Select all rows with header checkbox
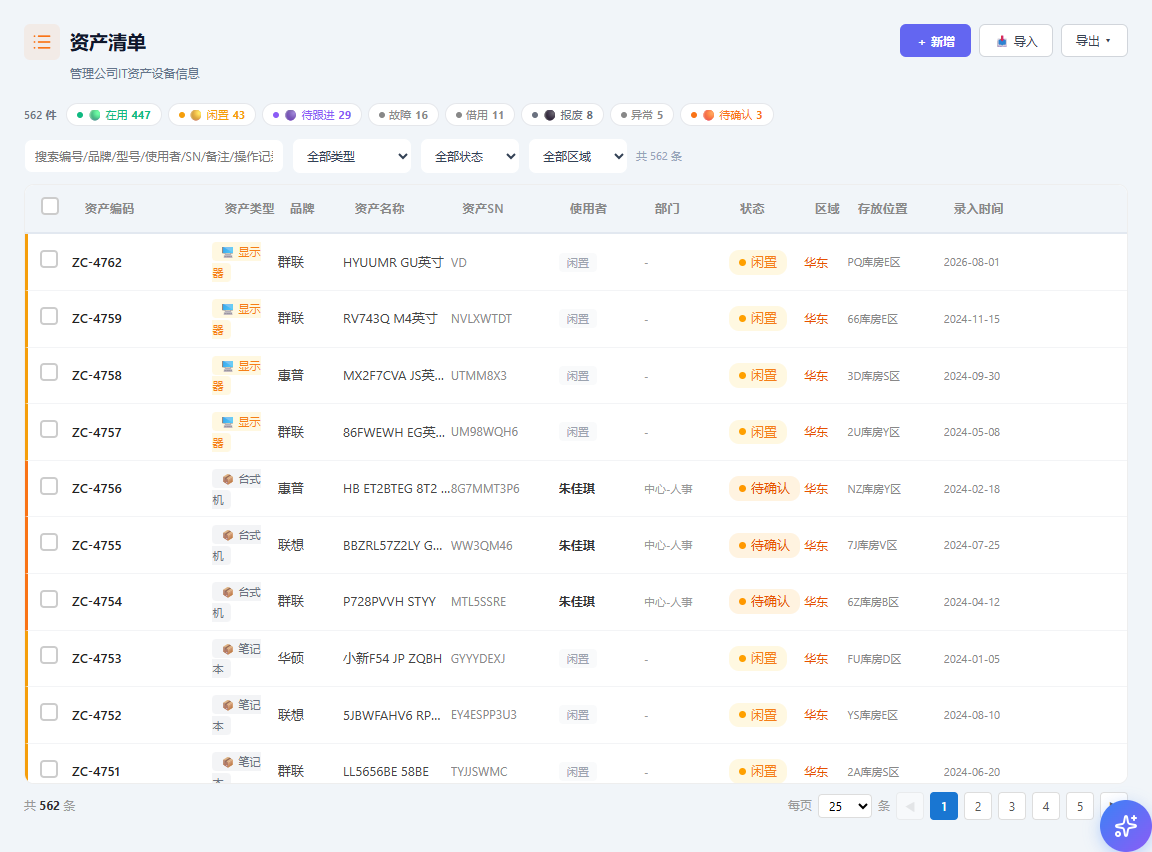 [50, 206]
